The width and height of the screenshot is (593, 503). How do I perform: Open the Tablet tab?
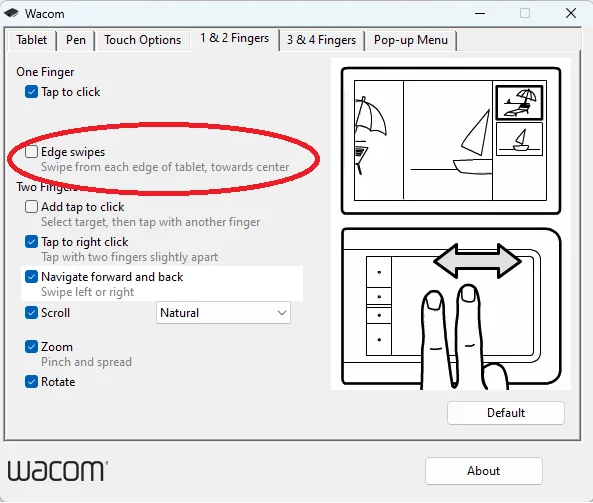(x=31, y=40)
